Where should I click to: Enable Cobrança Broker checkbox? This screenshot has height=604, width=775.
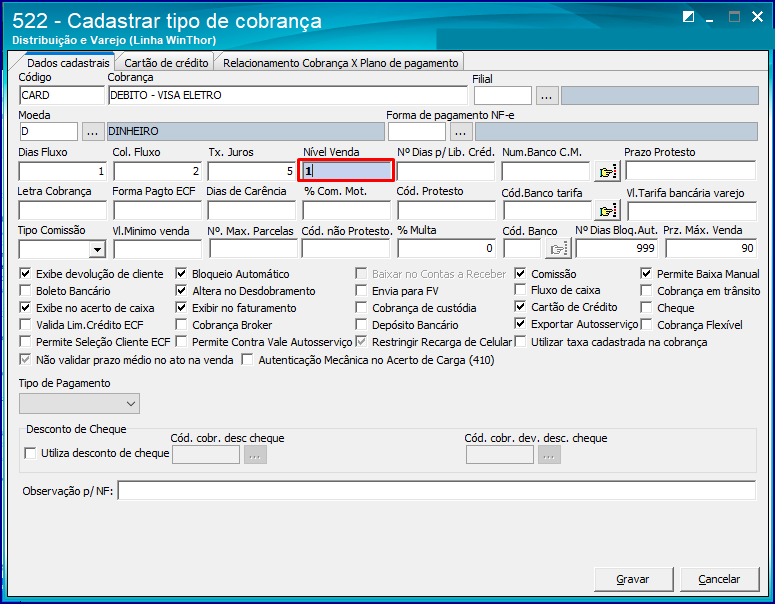pyautogui.click(x=181, y=325)
